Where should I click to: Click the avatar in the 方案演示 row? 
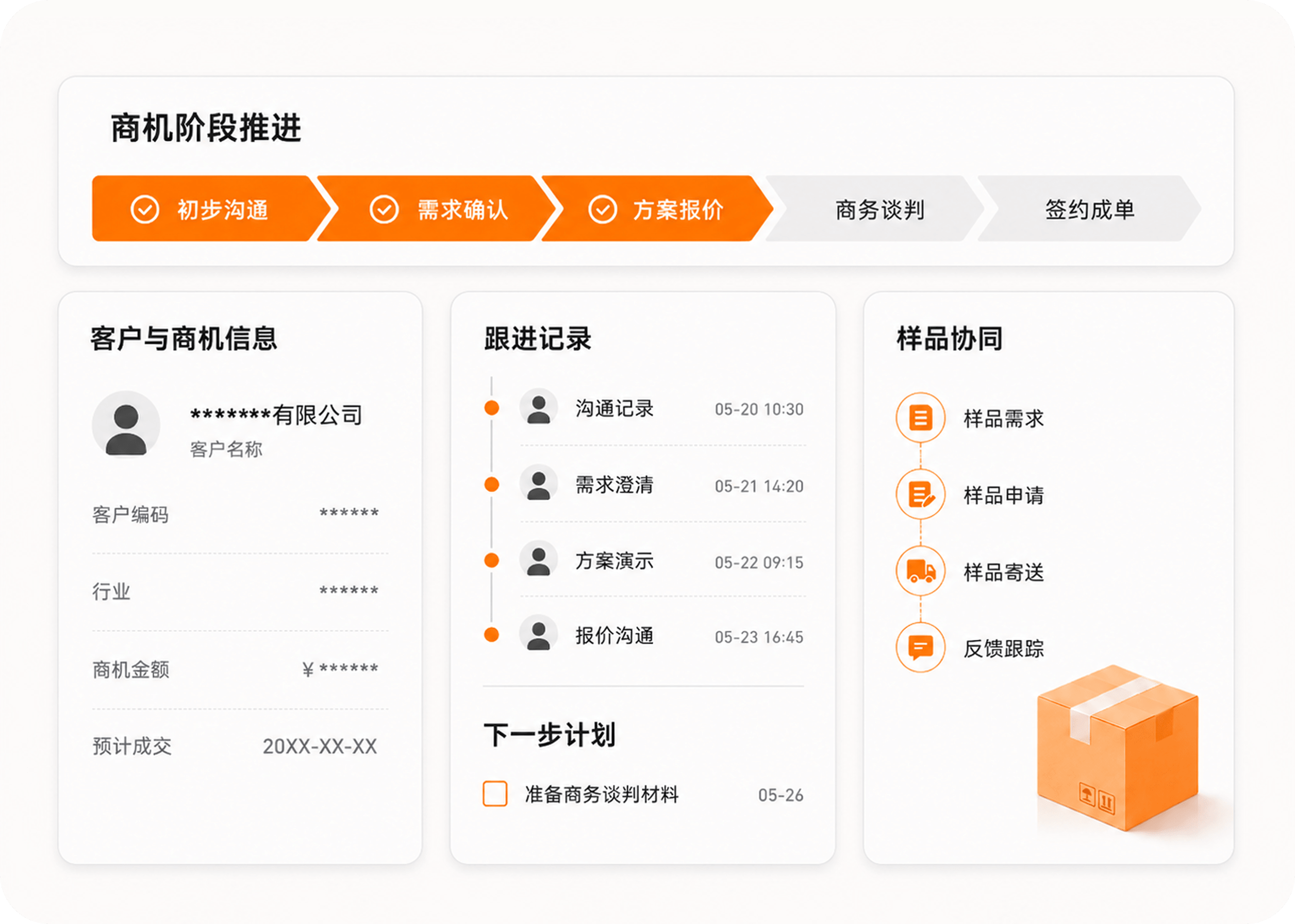pyautogui.click(x=538, y=559)
